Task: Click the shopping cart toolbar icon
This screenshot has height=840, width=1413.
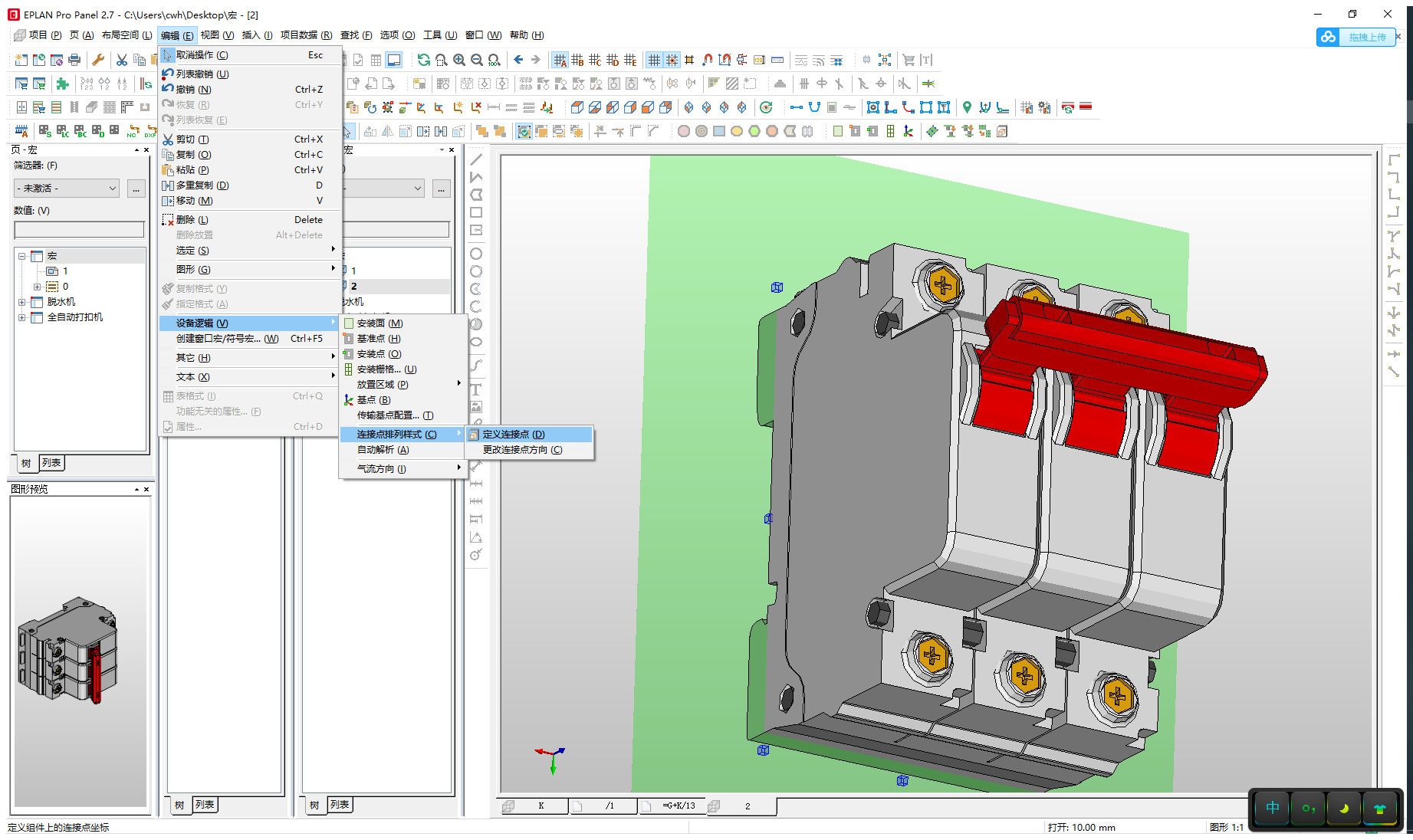Action: (909, 60)
